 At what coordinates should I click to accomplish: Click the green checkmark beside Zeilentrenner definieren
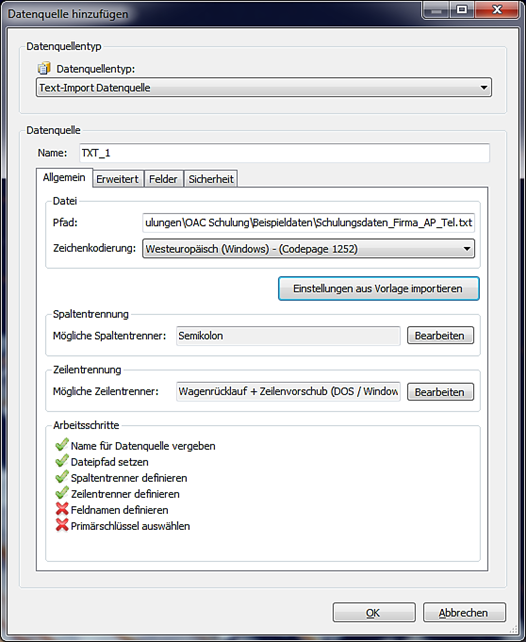pos(61,493)
